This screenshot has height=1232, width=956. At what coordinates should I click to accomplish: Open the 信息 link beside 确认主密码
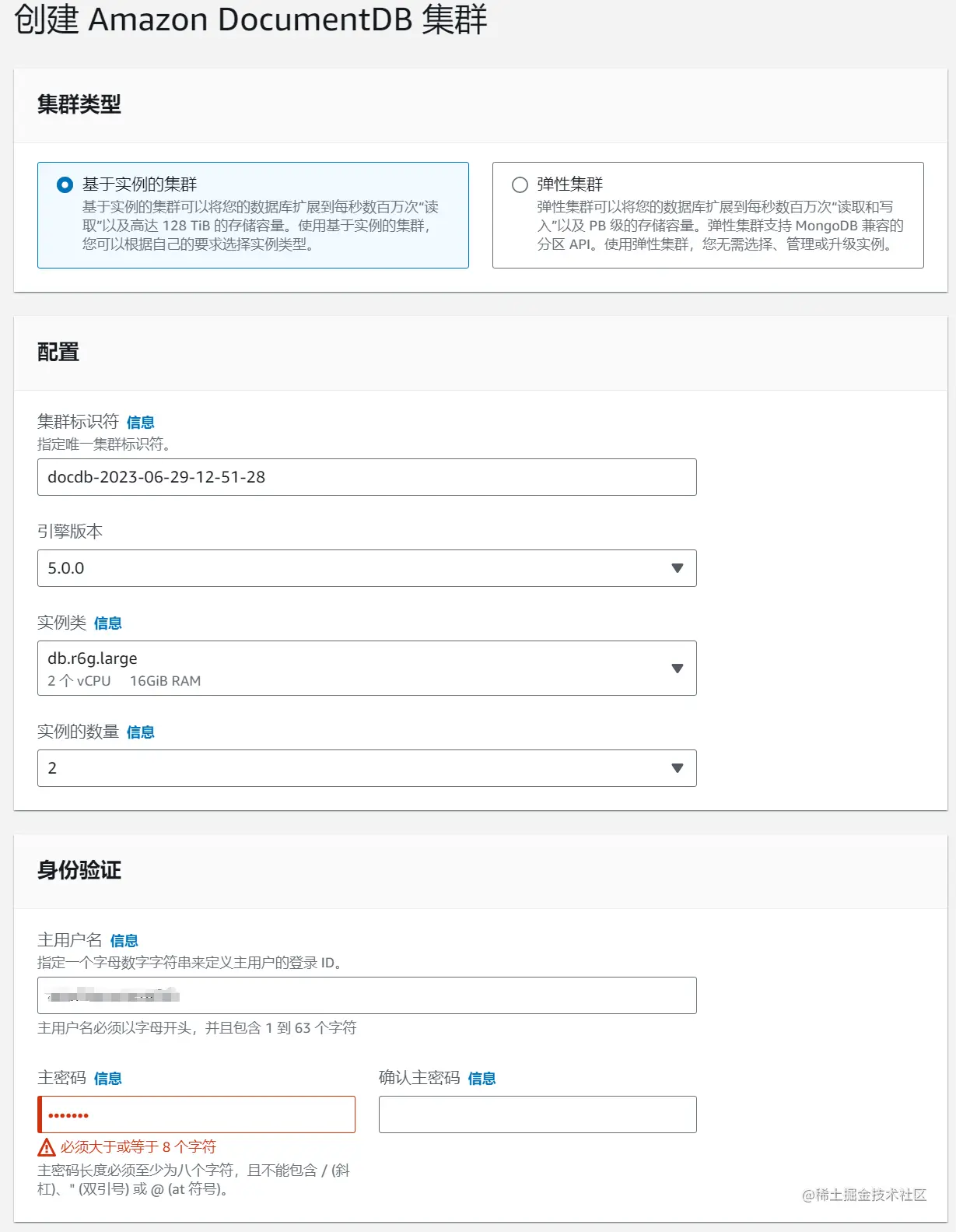point(482,1079)
